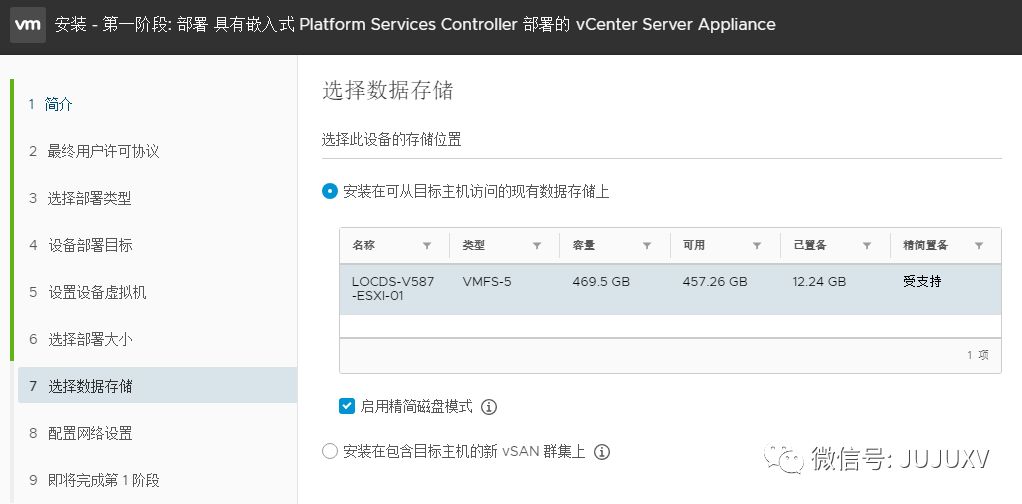
Task: Select step 8 配置网络设置
Action: pyautogui.click(x=89, y=433)
